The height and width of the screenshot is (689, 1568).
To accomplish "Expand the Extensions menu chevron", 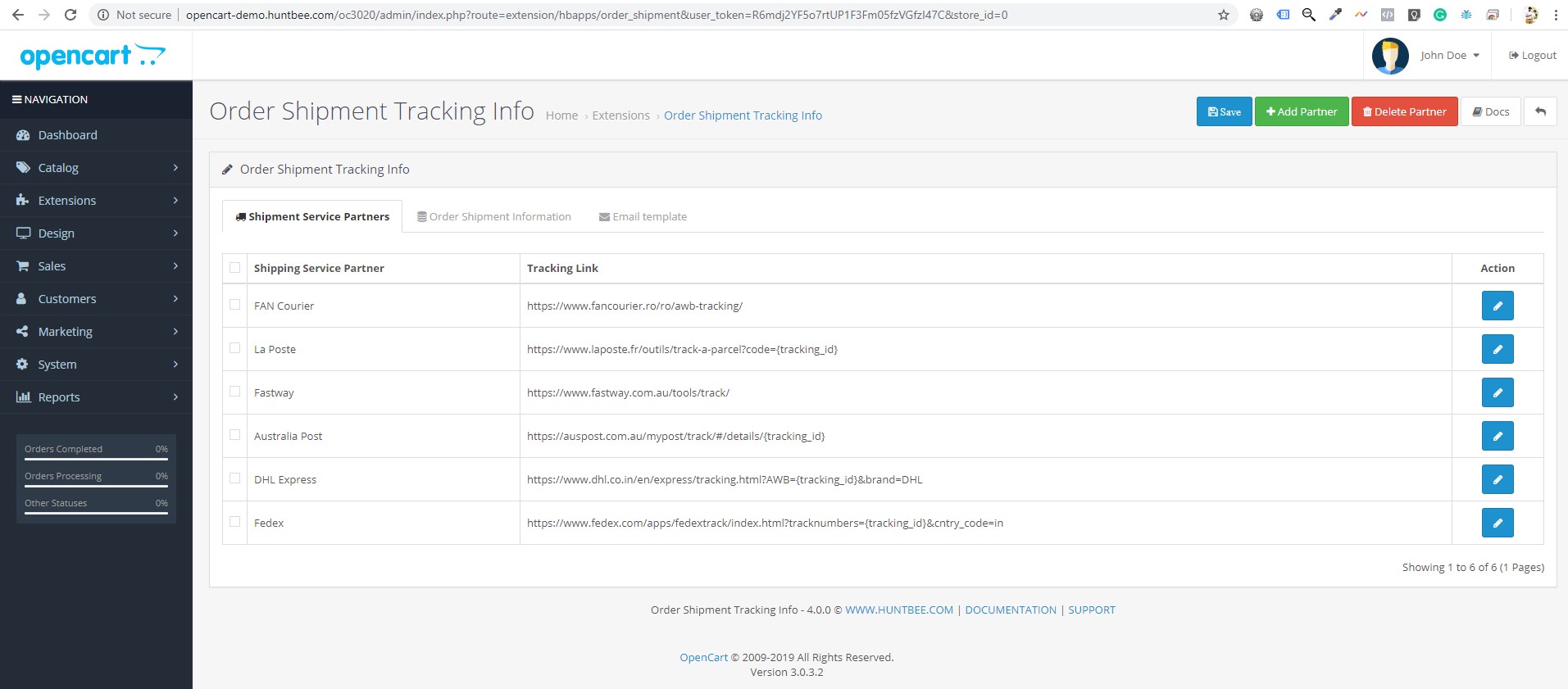I will point(175,201).
